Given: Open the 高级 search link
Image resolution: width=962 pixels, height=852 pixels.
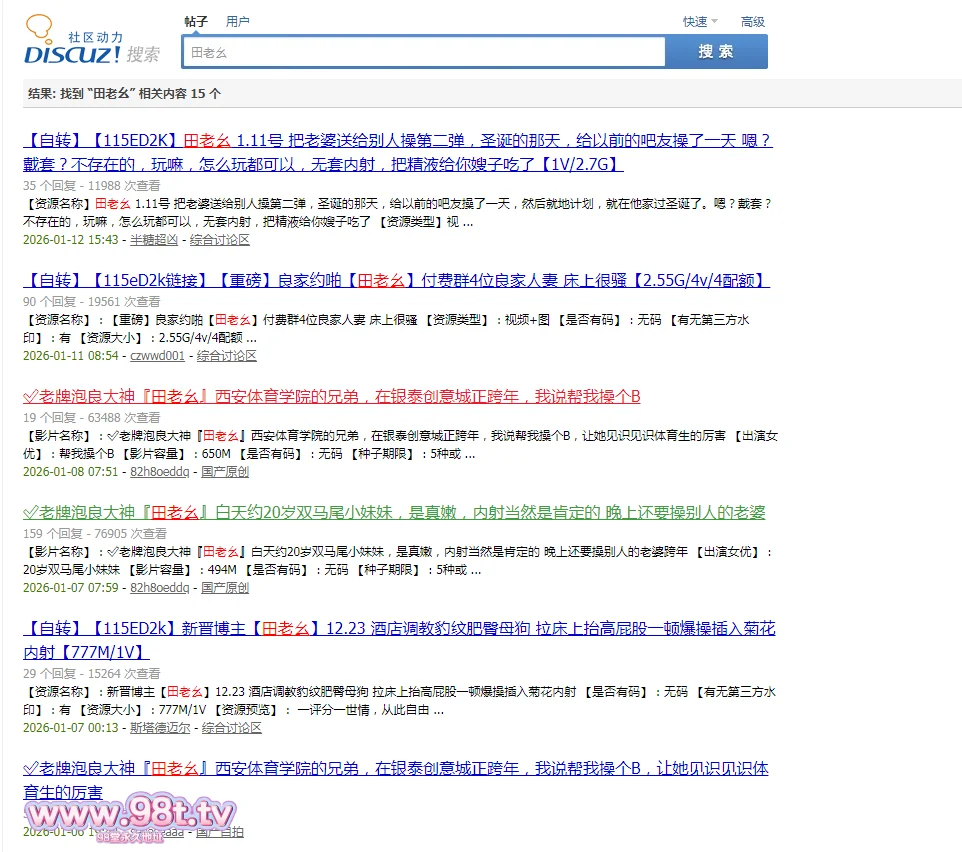Looking at the screenshot, I should 752,22.
